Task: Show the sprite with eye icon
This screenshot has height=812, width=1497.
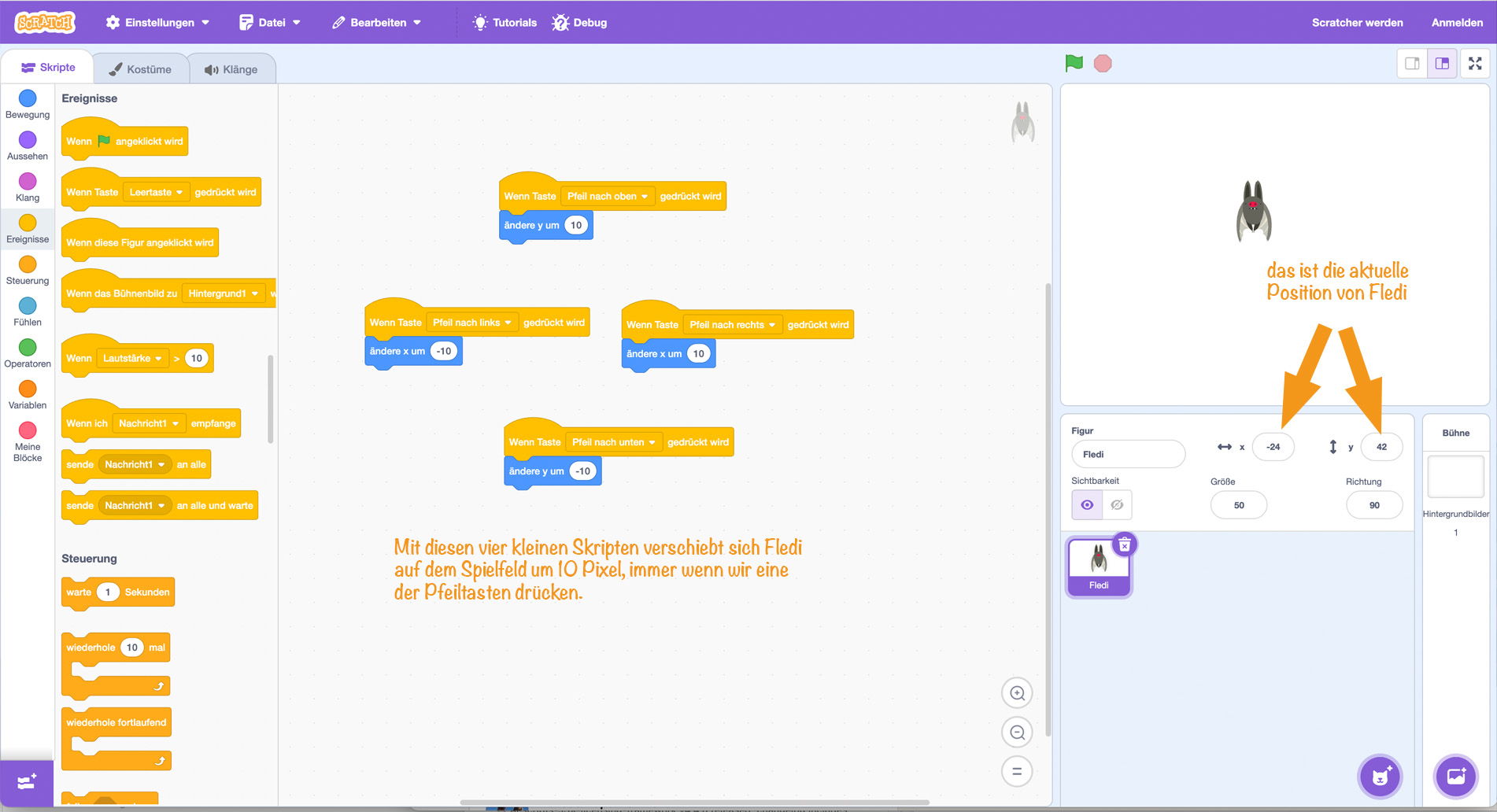Action: 1087,505
